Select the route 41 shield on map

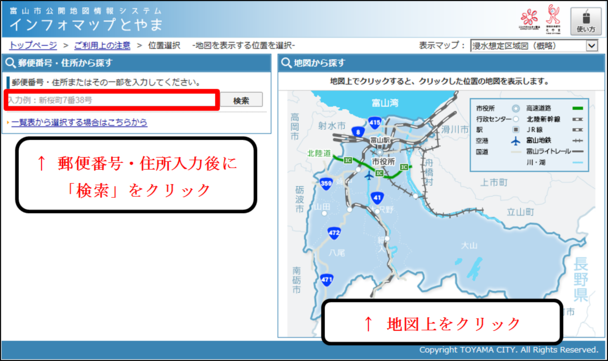pos(377,198)
